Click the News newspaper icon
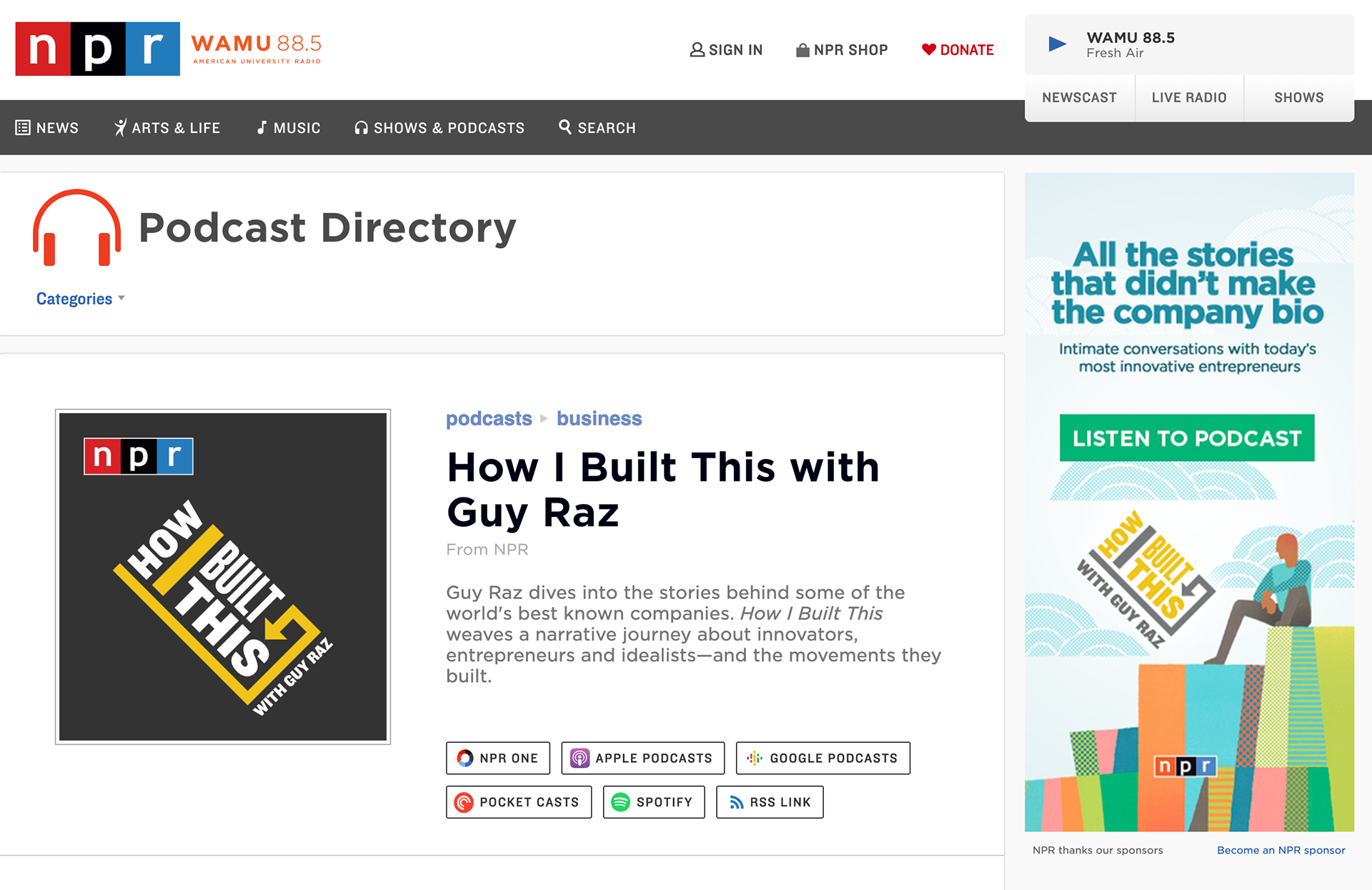The width and height of the screenshot is (1372, 890). 23,127
